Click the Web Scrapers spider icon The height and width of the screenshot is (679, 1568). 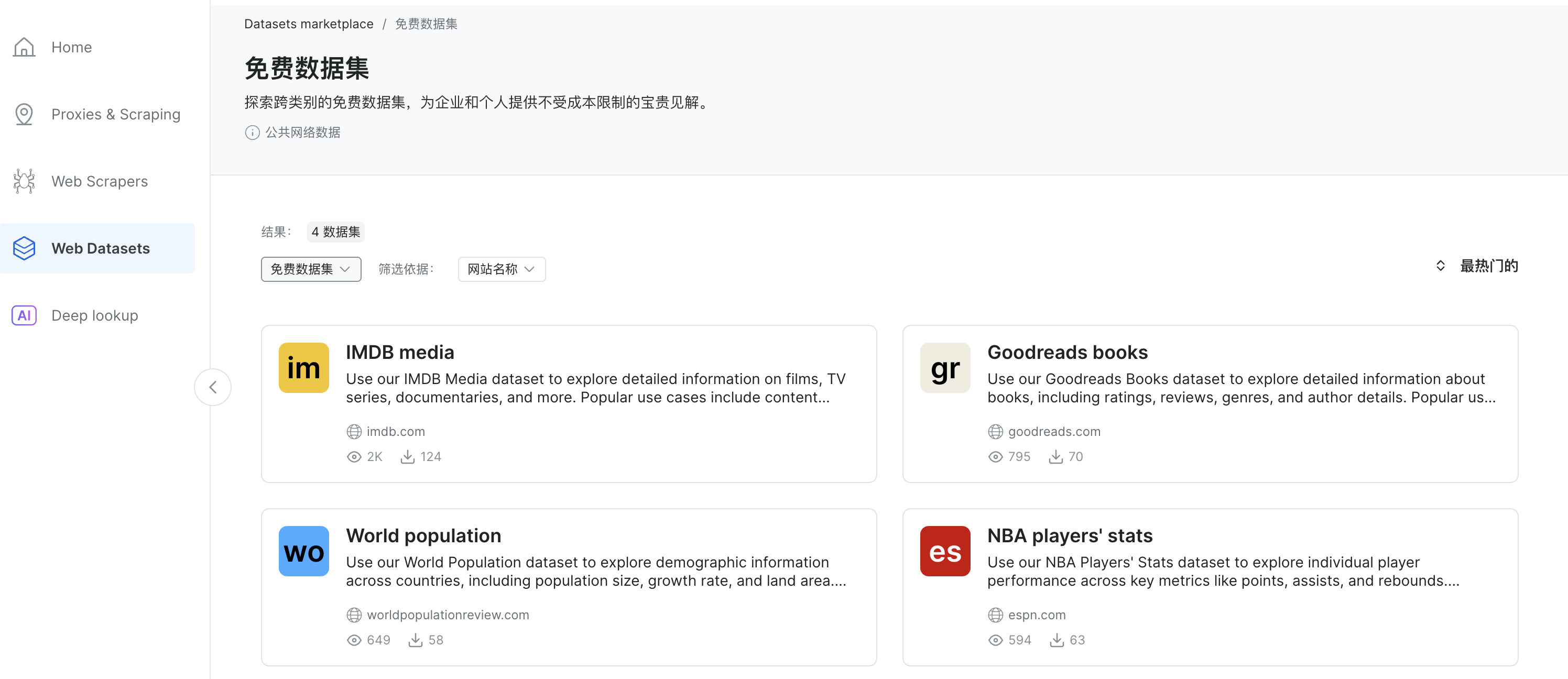click(24, 181)
